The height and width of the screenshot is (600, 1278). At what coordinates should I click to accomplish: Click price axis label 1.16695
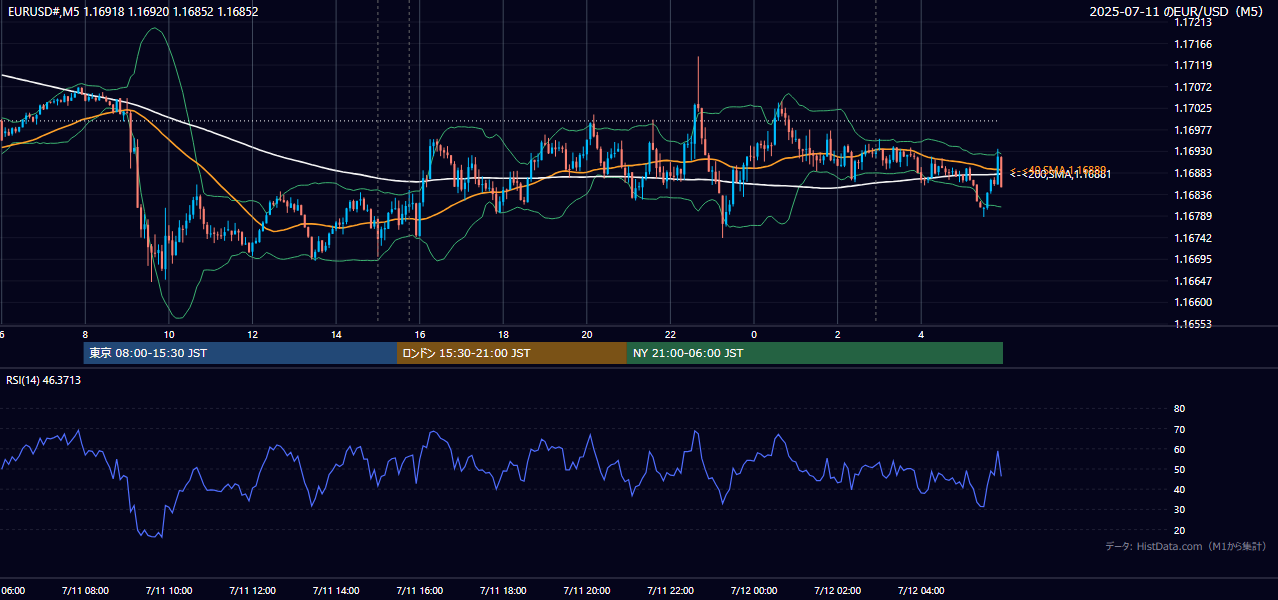pos(1193,259)
